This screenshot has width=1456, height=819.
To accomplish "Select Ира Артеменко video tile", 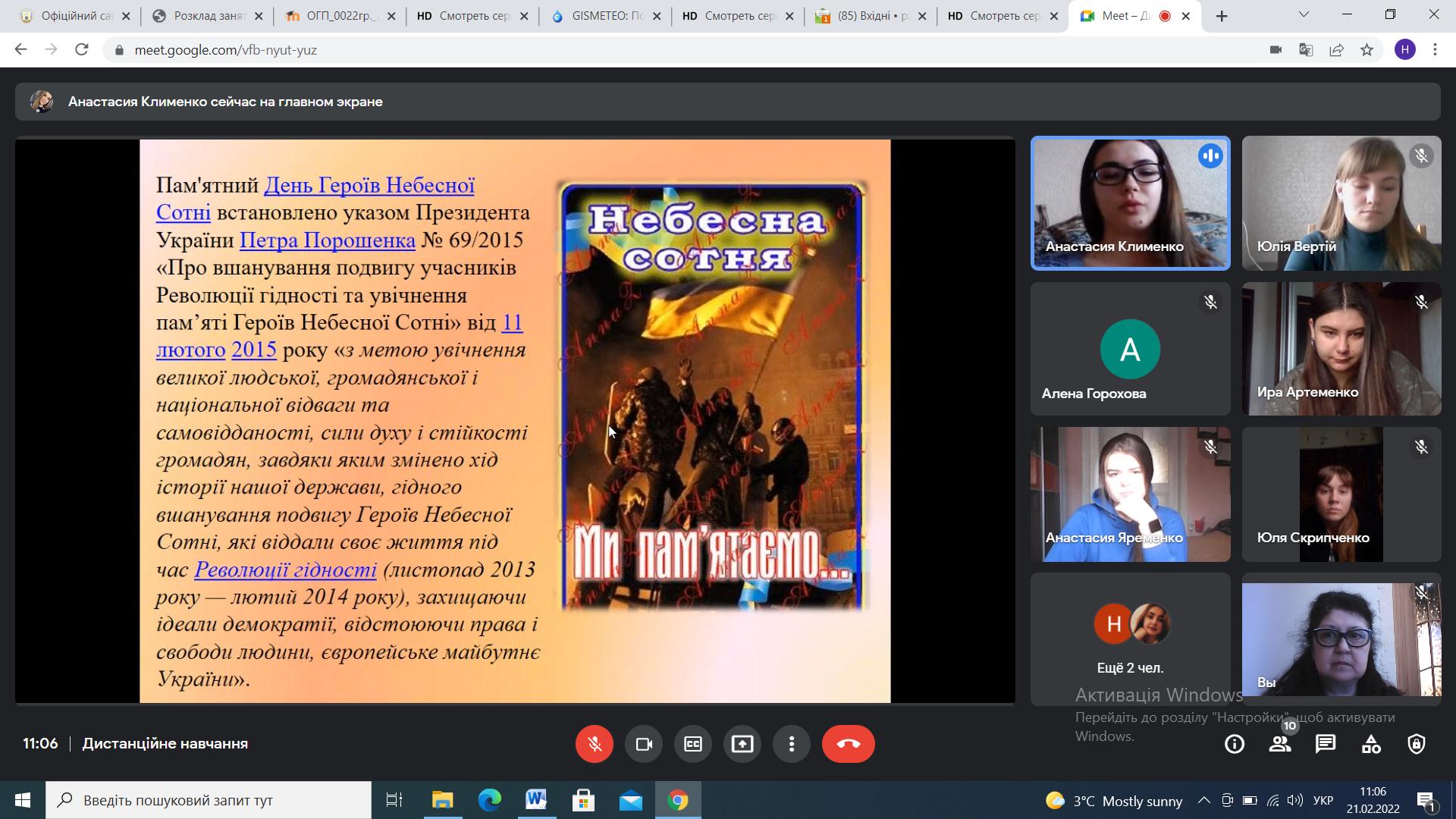I will 1341,349.
